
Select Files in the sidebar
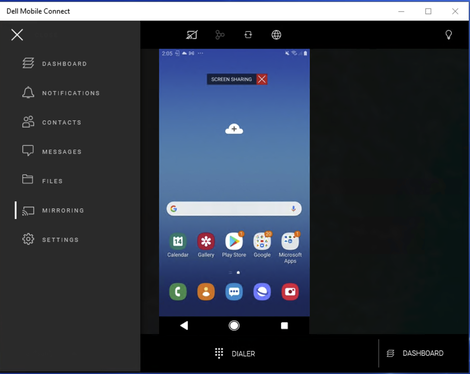point(42,181)
